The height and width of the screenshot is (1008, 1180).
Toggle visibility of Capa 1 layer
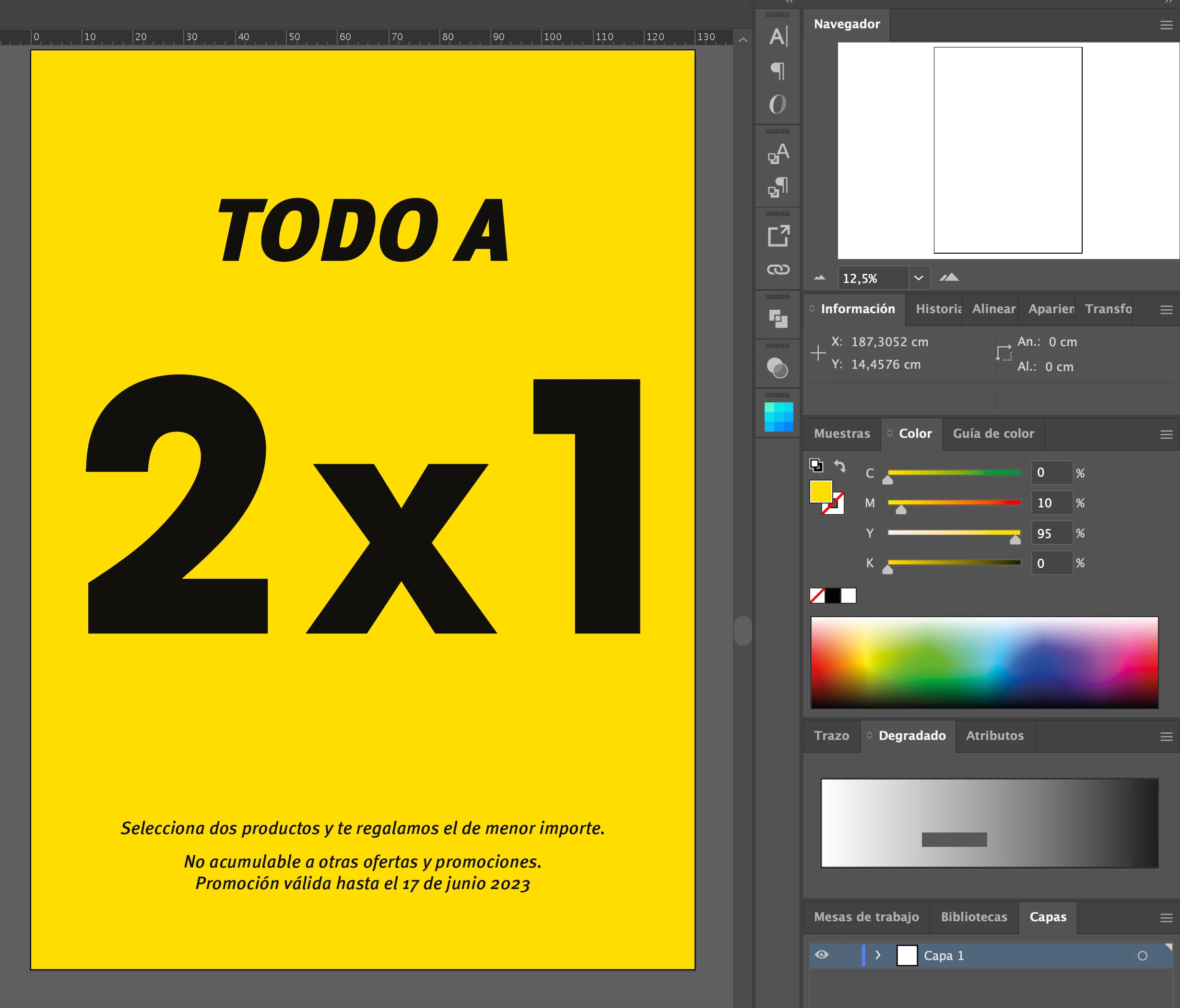(x=821, y=955)
